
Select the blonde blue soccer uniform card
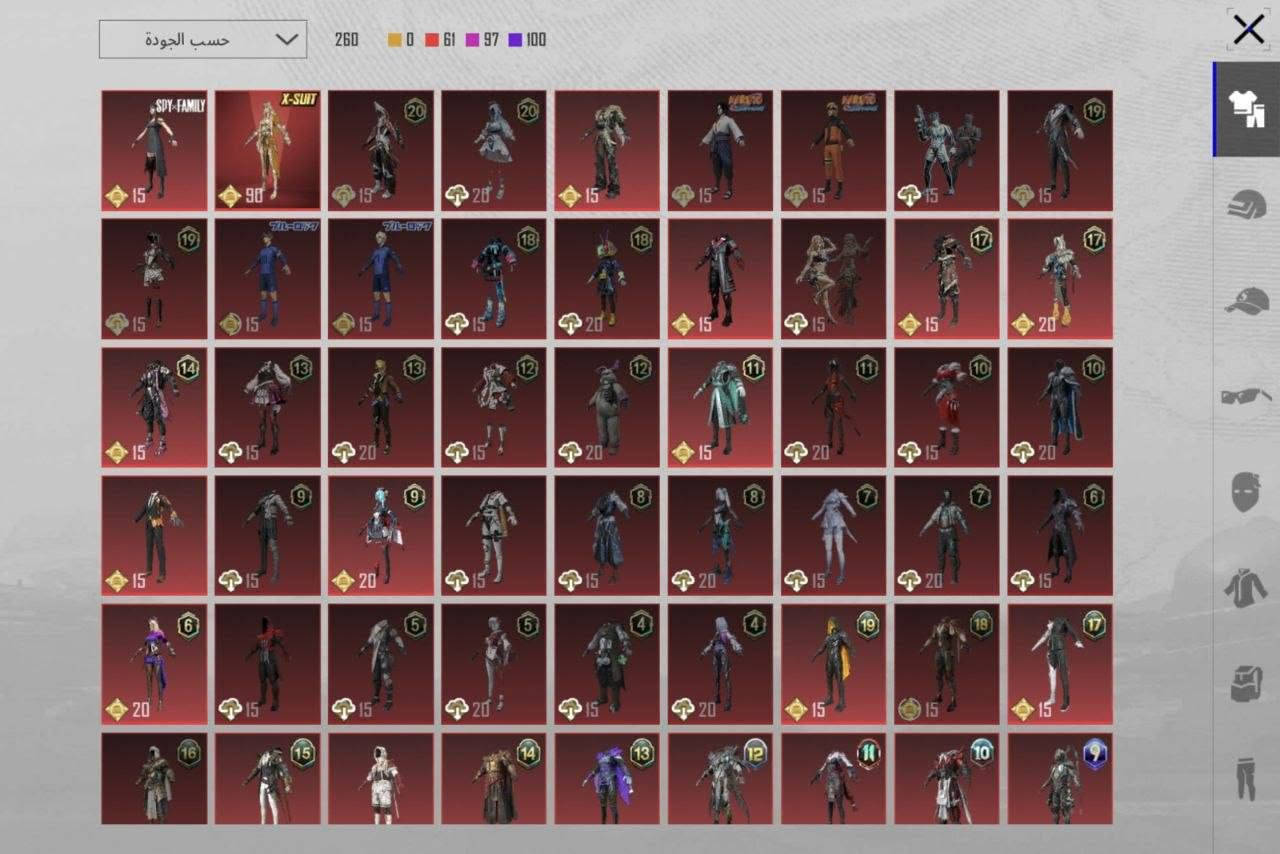point(381,279)
